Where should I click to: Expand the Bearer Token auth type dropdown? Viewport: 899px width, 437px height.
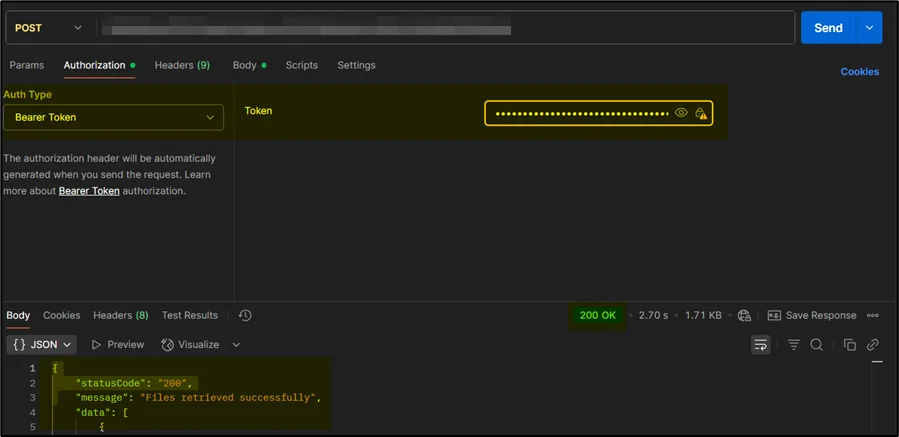pos(114,117)
